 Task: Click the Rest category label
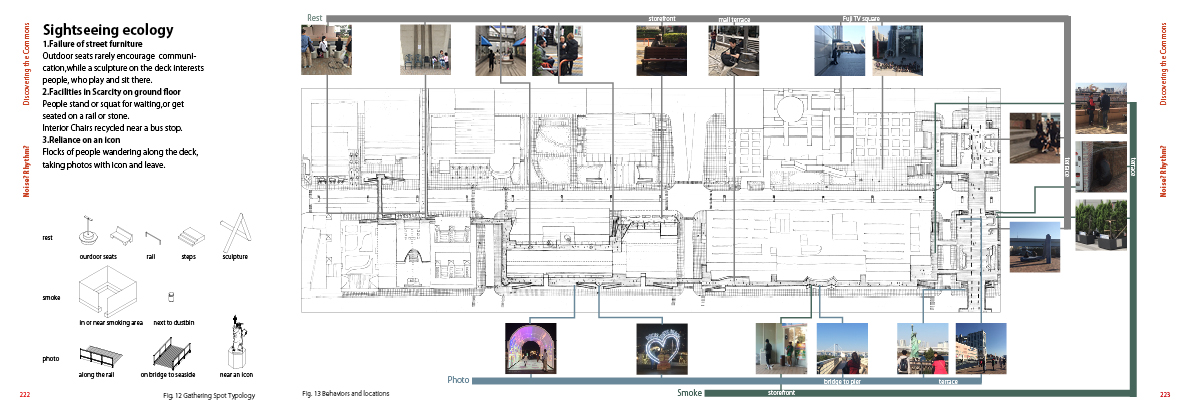(315, 18)
